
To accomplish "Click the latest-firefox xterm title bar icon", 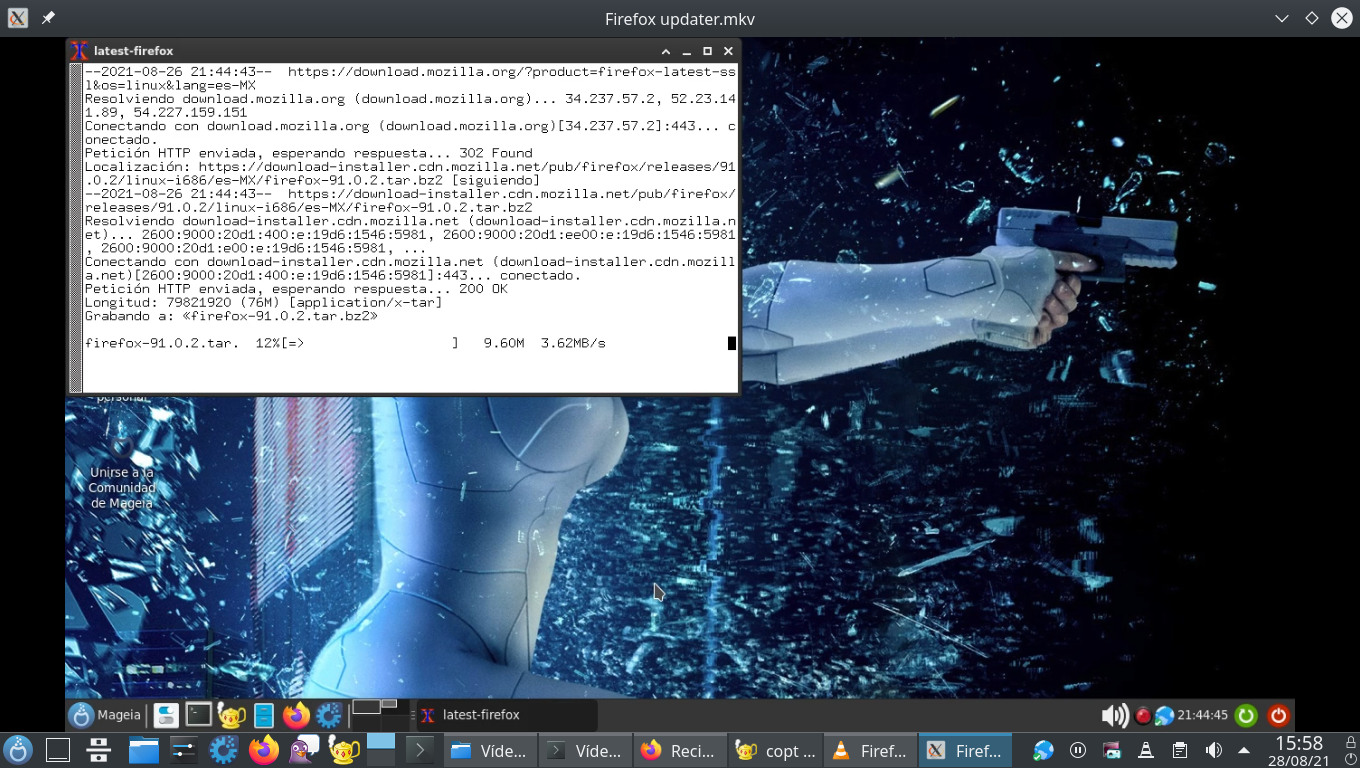I will pos(79,51).
